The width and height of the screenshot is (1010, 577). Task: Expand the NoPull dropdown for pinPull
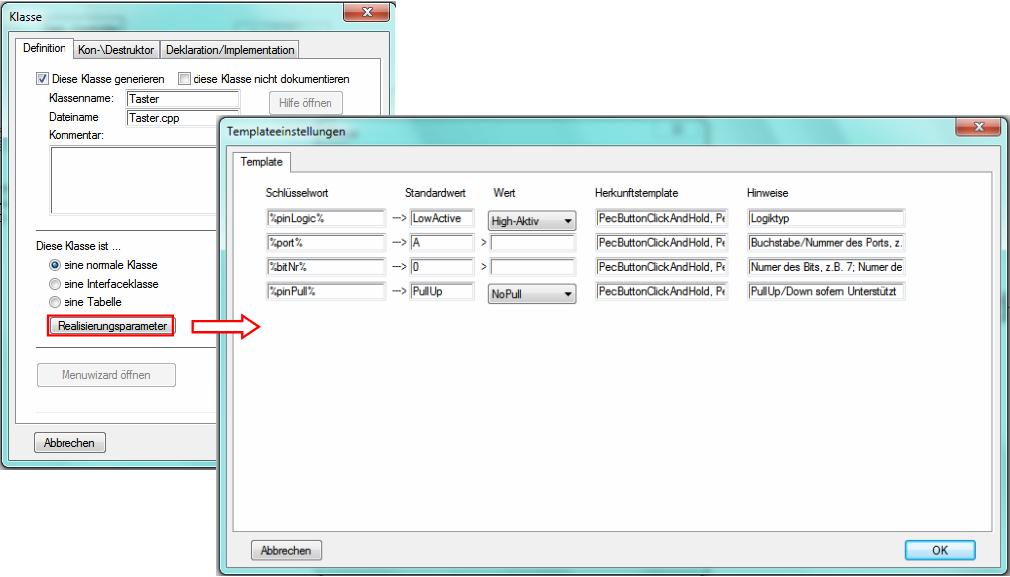pyautogui.click(x=531, y=294)
